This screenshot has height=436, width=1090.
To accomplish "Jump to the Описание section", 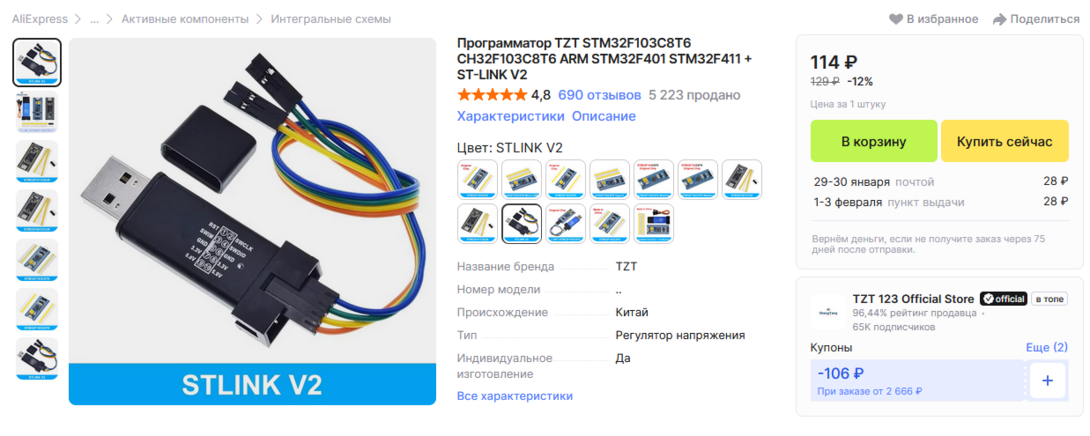I will point(603,116).
